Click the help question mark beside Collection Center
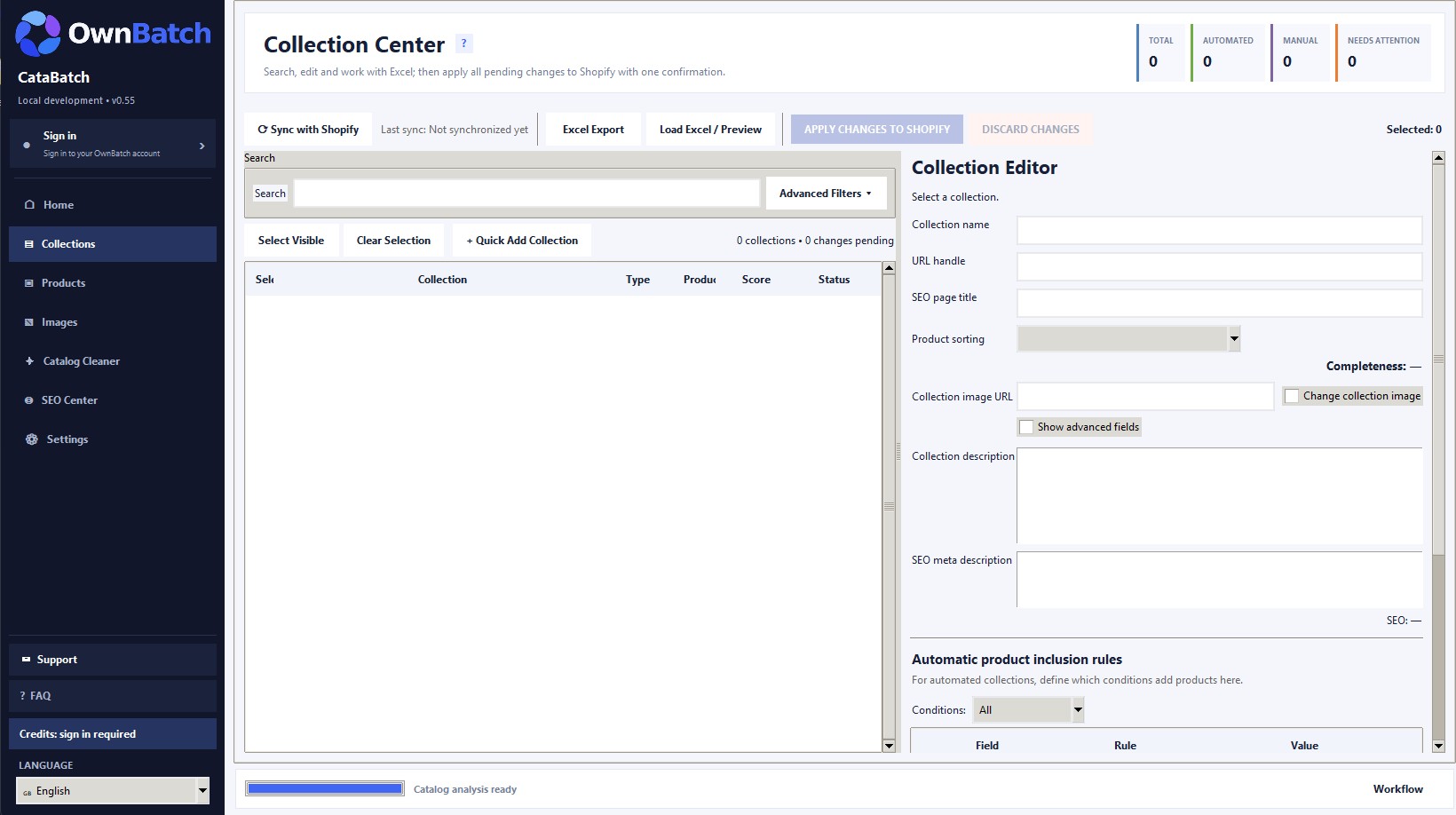Viewport: 1456px width, 815px height. [x=463, y=44]
